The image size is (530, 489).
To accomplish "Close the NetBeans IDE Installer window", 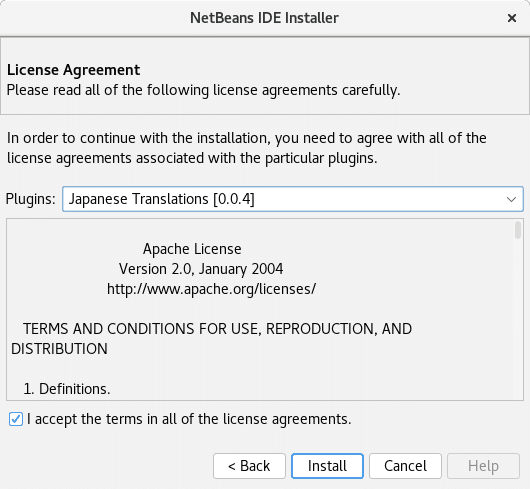I will (512, 18).
